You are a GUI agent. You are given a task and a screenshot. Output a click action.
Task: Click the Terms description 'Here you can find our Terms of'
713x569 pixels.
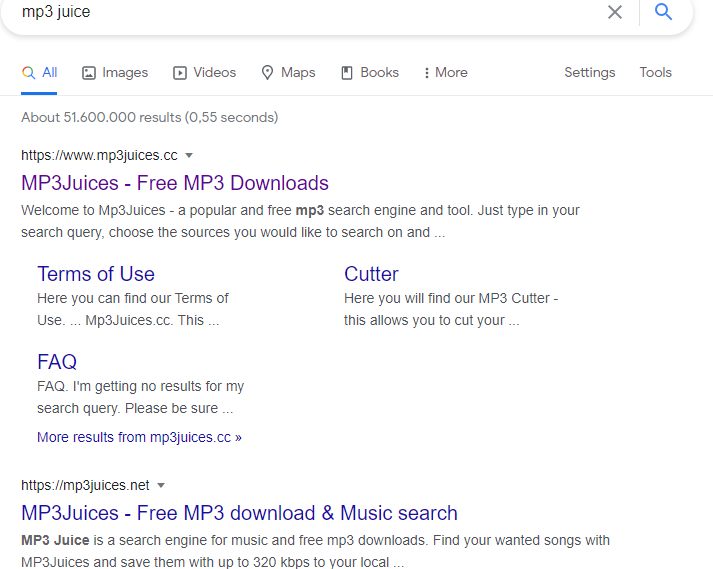133,309
